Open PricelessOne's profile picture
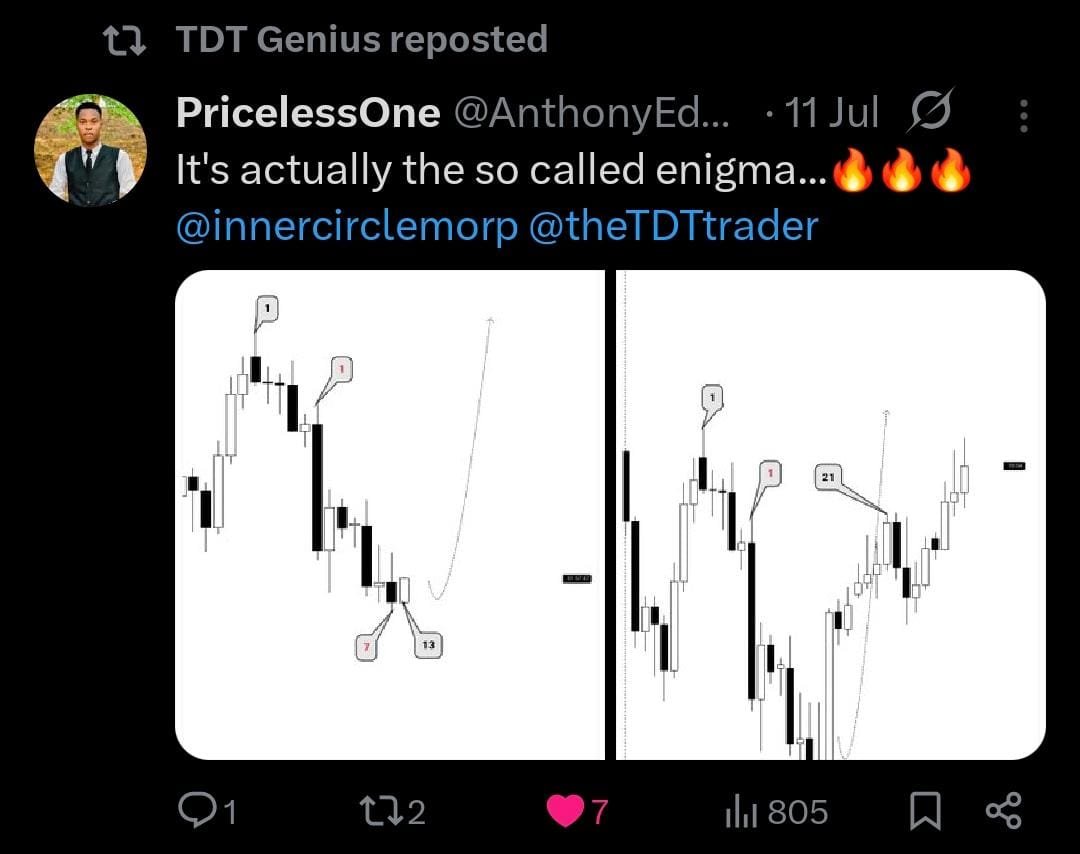Screen dimensions: 1080x854 [91, 150]
